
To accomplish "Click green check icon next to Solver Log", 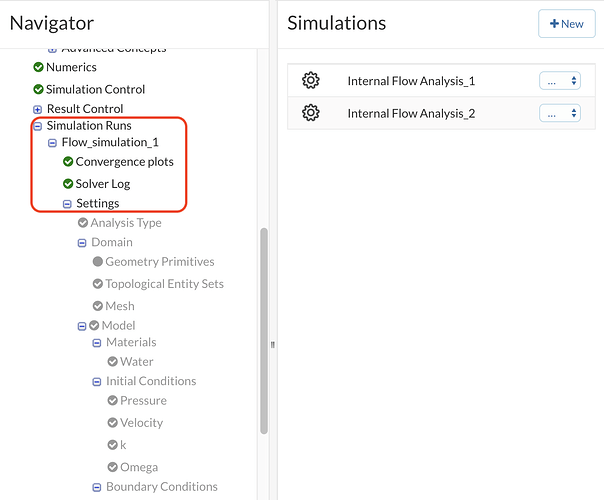I will coord(68,183).
